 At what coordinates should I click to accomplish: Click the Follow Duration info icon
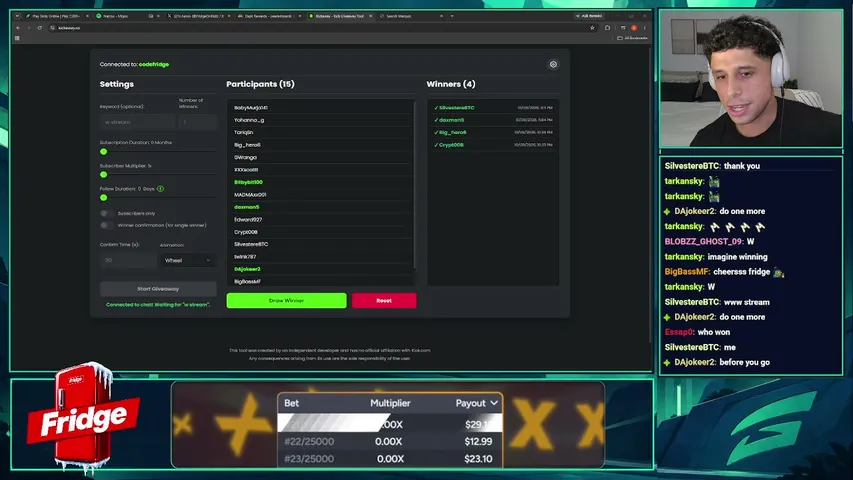(x=160, y=189)
